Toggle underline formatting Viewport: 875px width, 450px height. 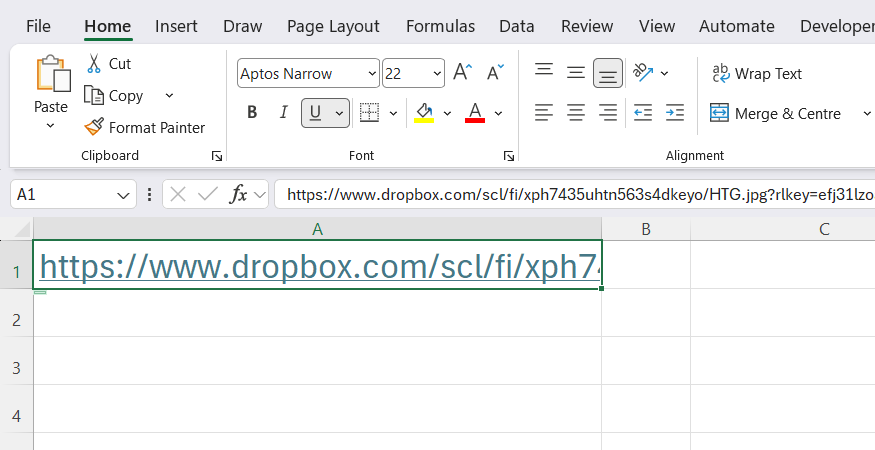click(x=315, y=113)
